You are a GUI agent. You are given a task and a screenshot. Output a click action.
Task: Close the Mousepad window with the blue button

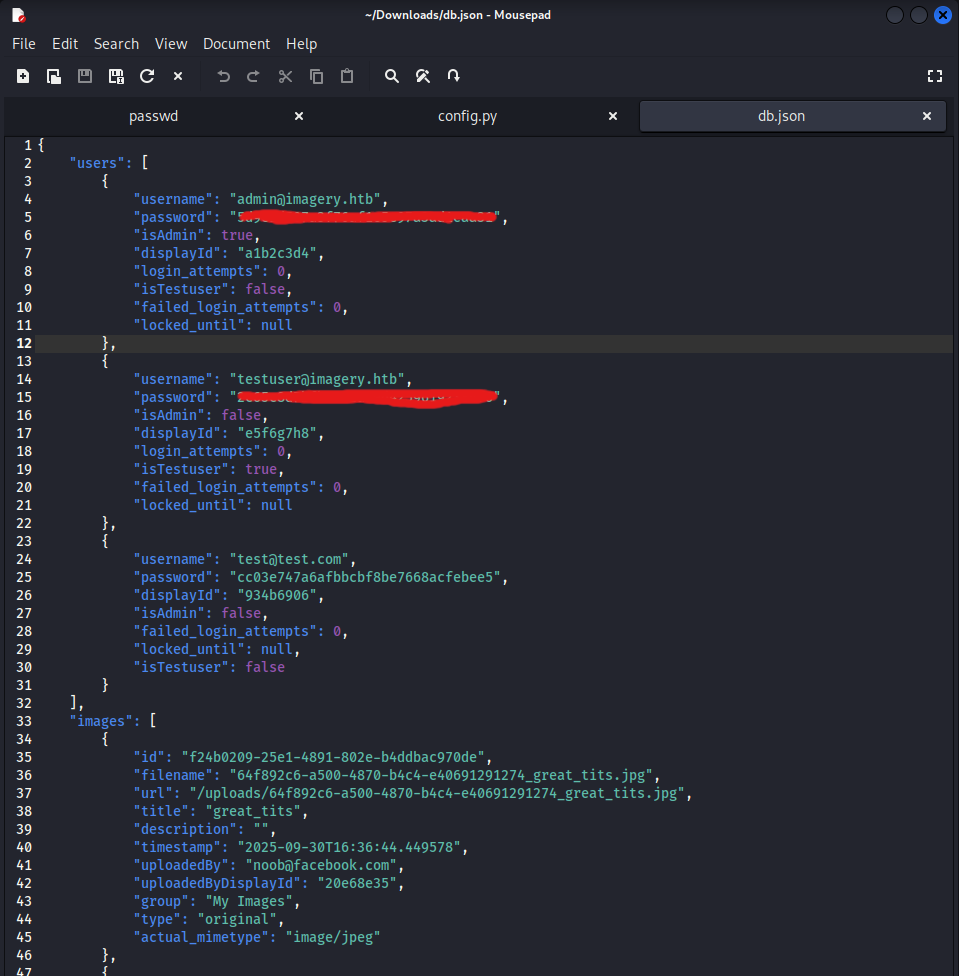pos(943,15)
